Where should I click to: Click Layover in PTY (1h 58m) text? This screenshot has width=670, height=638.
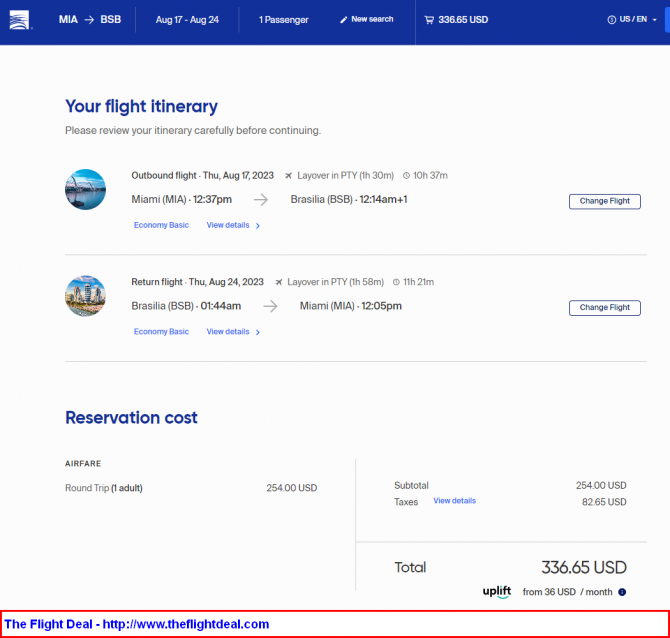335,282
